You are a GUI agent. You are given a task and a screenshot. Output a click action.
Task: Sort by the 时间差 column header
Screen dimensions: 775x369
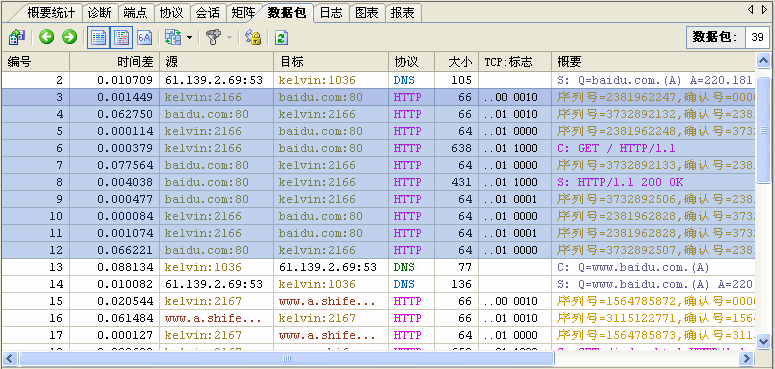pos(115,62)
